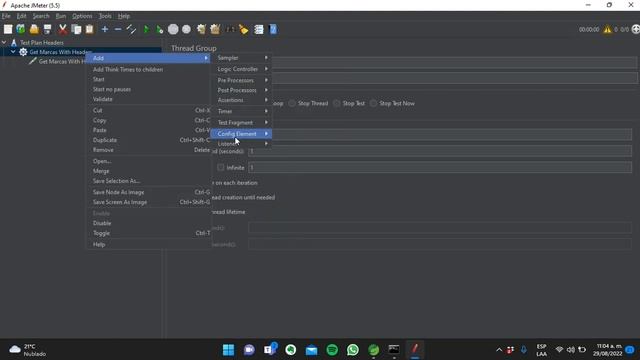The width and height of the screenshot is (640, 360).
Task: Click the Clear results icon
Action: coord(201,29)
